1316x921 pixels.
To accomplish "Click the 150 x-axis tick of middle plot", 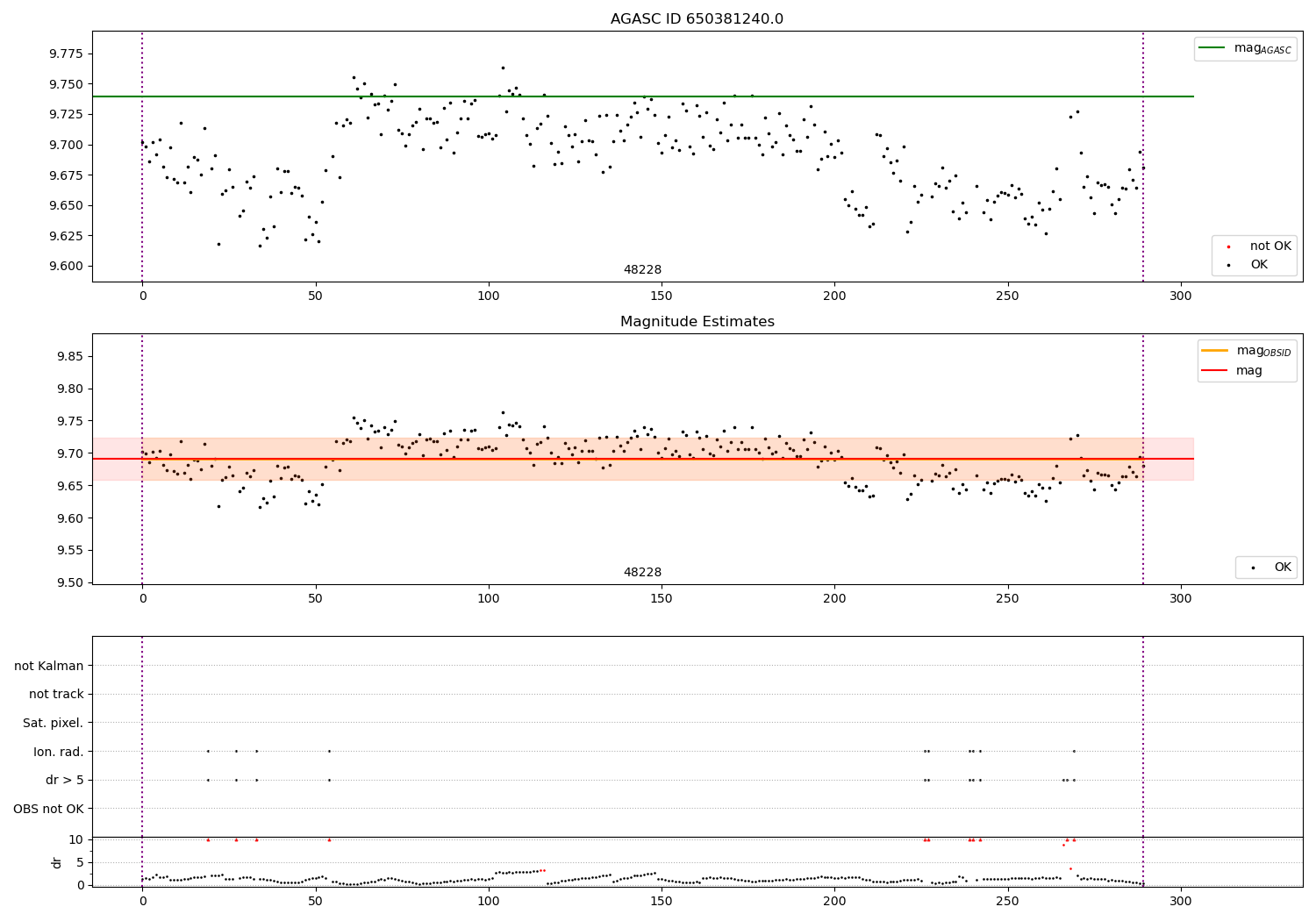I will pos(662,599).
